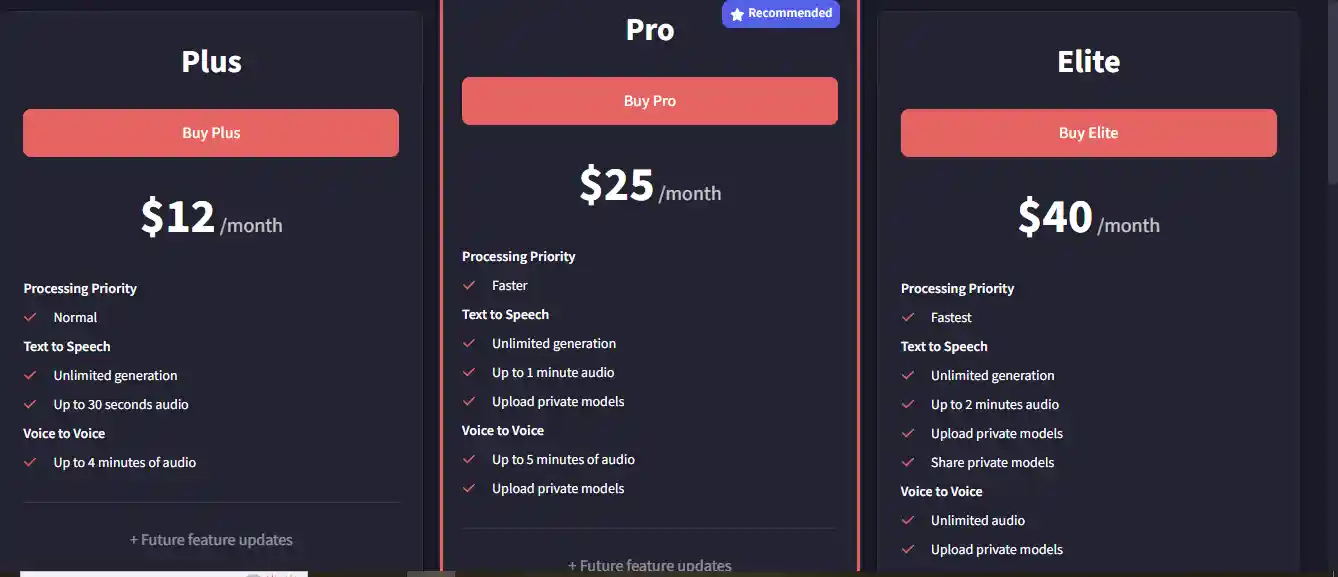Image resolution: width=1338 pixels, height=577 pixels.
Task: Click checkmark next to Up to 30 seconds audio
Action: (x=30, y=404)
